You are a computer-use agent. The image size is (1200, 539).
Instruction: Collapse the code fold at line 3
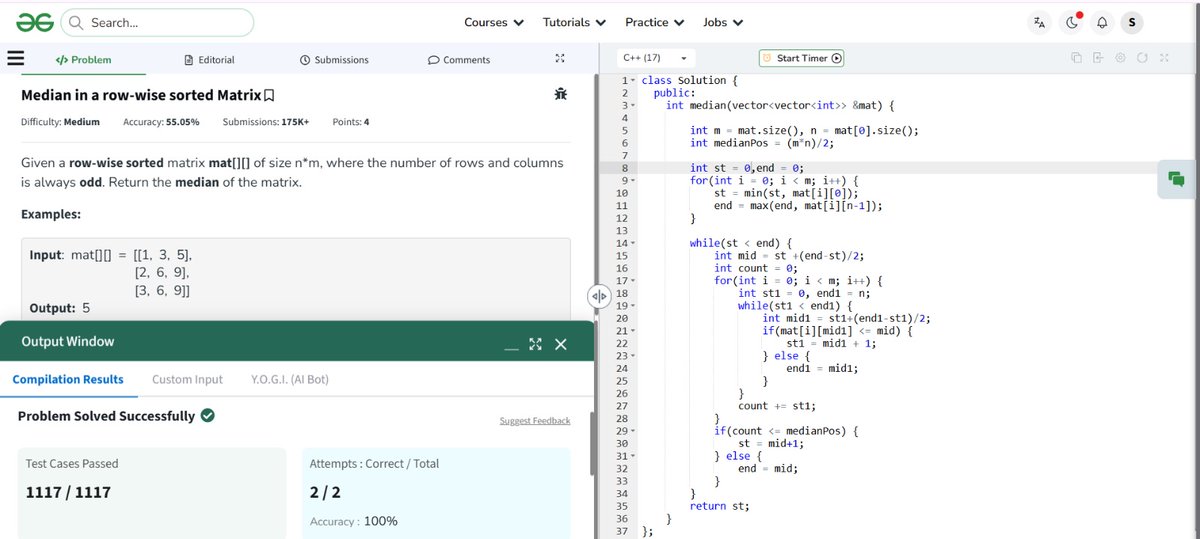coord(633,105)
